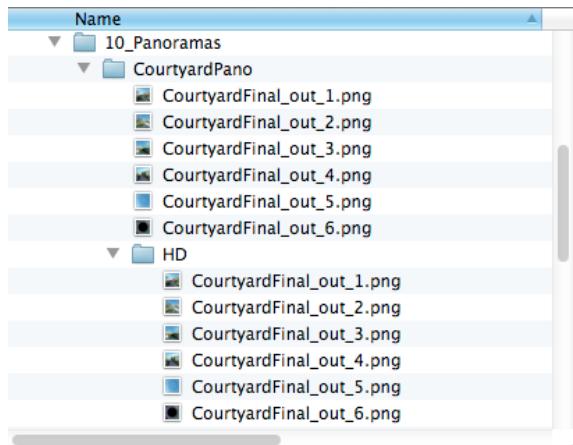The image size is (573, 445).
Task: Select the HD folder name
Action: (175, 255)
